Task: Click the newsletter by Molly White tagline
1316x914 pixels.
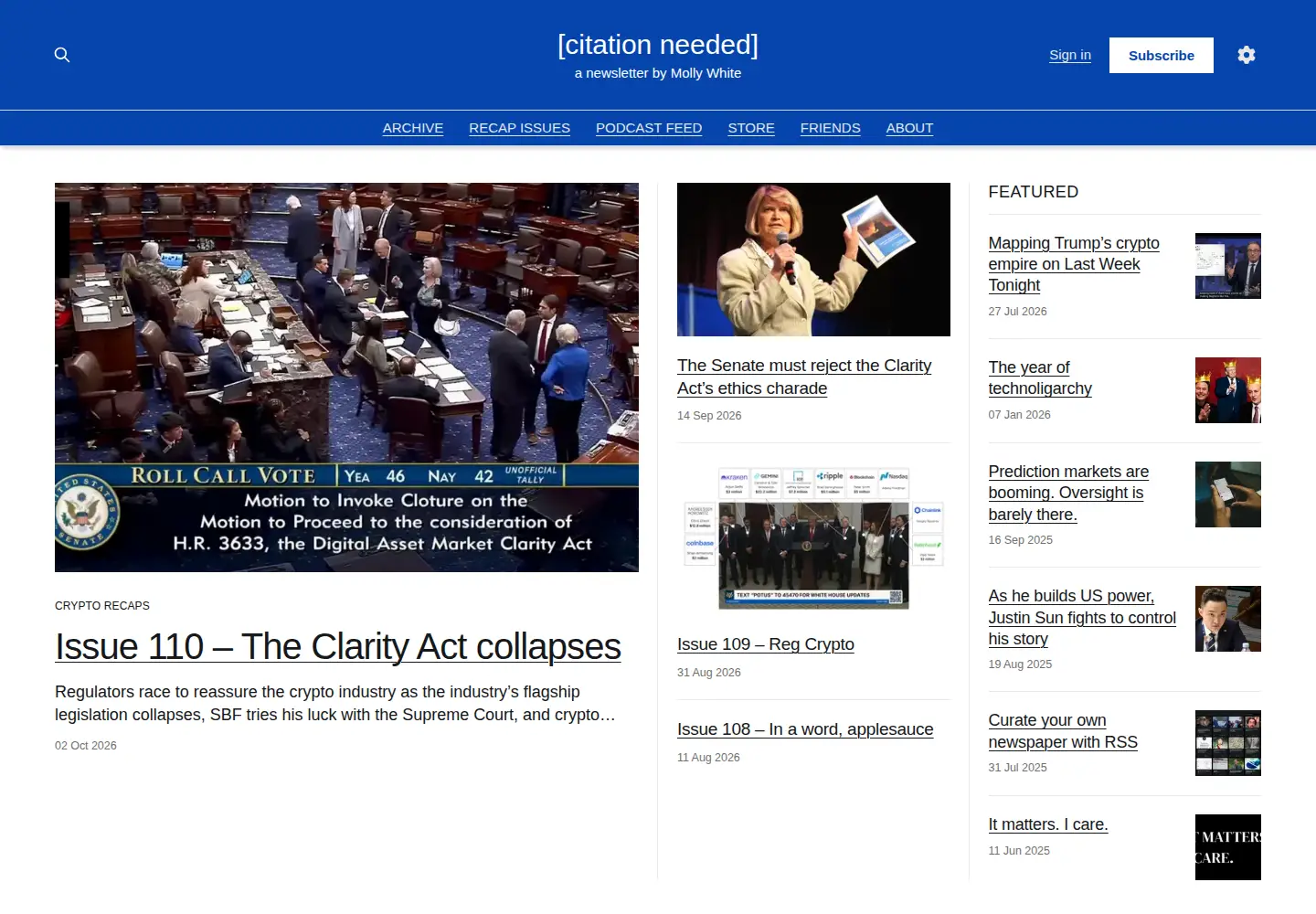Action: coord(658,73)
